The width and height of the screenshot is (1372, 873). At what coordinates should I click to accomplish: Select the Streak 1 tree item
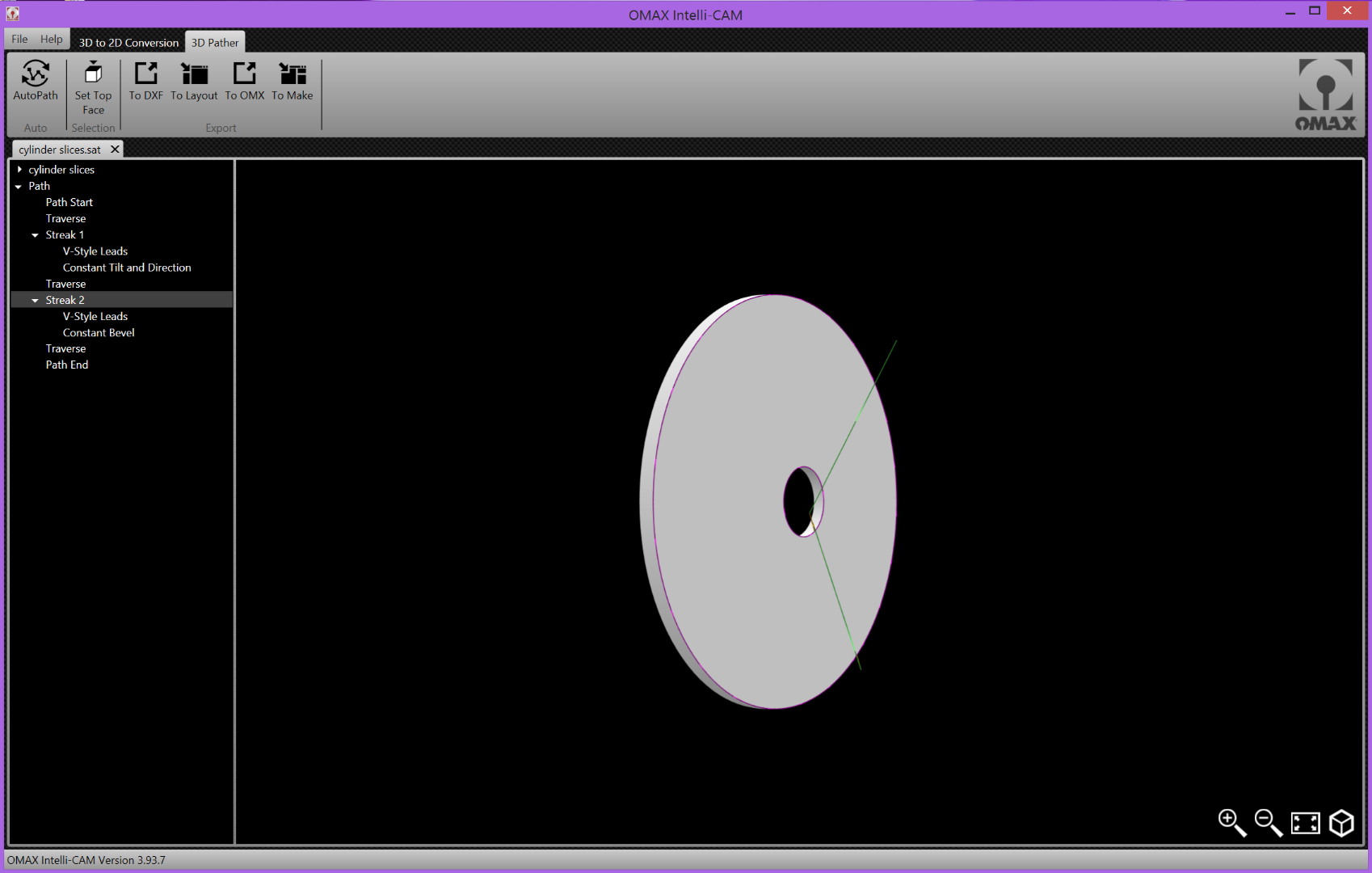pos(65,234)
